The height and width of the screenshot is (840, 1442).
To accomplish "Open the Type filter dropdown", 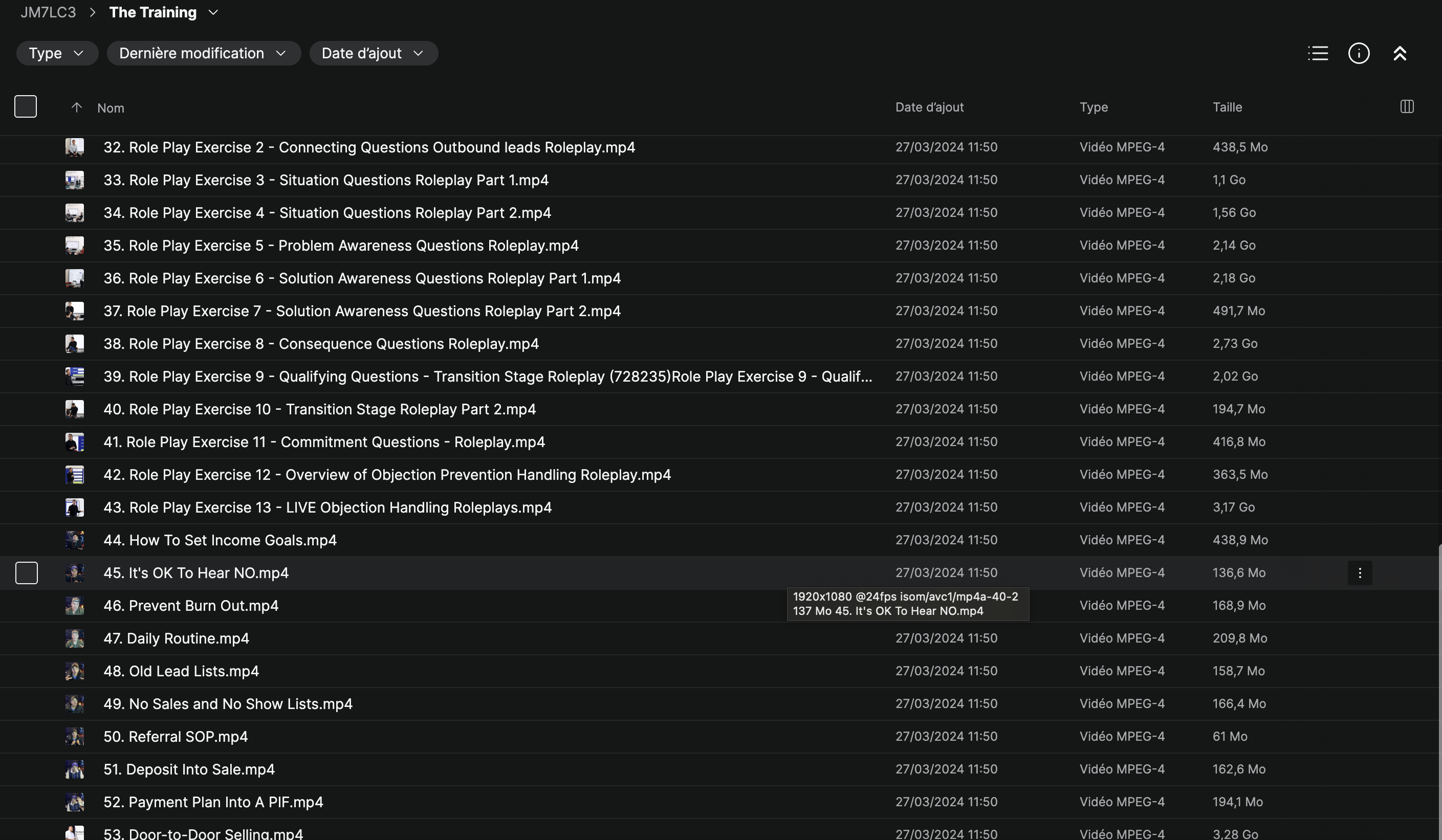I will (57, 53).
